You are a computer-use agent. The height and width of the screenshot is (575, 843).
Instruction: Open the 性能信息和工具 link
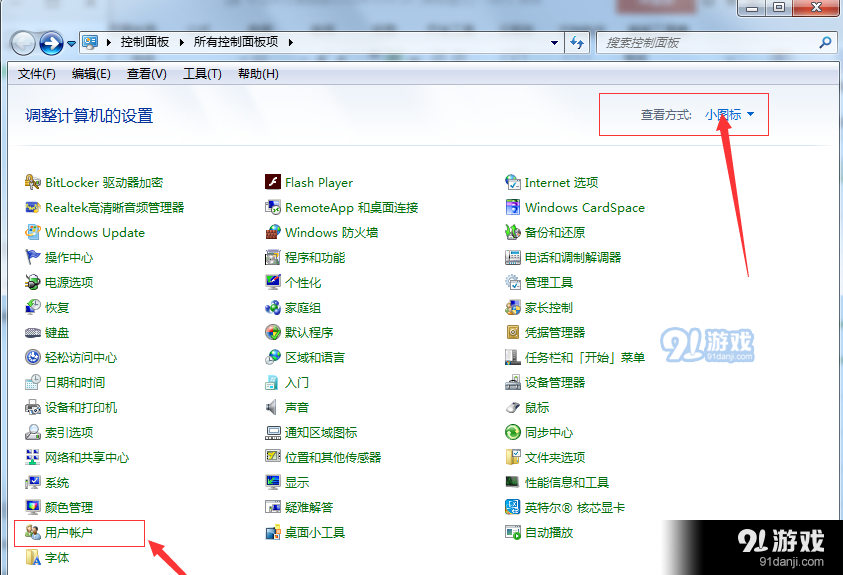567,482
